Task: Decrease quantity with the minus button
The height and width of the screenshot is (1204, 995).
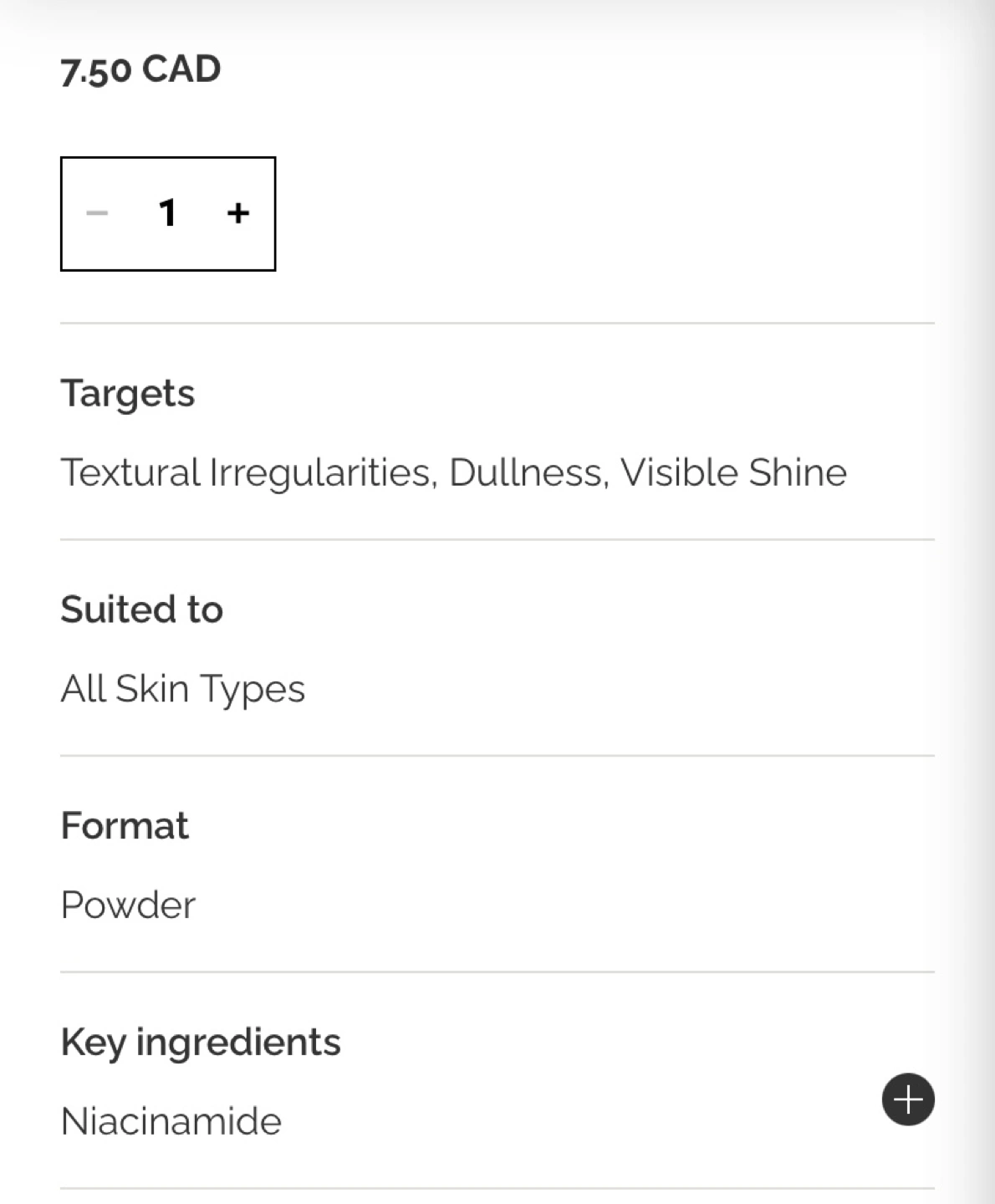Action: 97,213
